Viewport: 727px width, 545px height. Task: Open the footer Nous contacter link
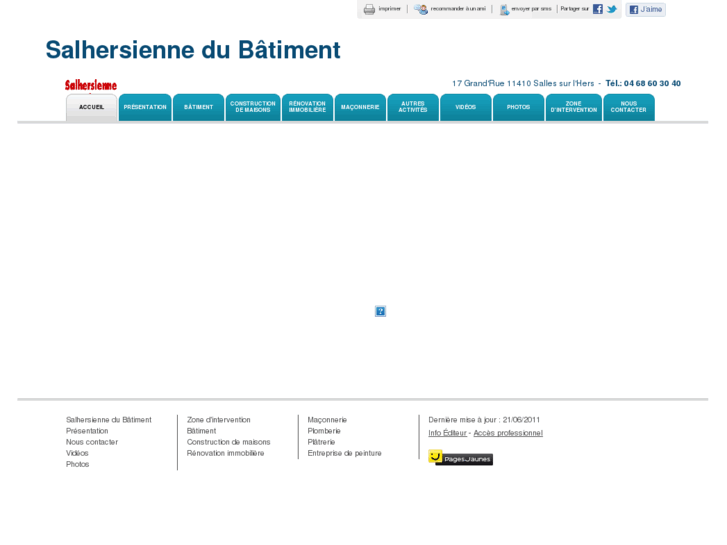pos(92,442)
